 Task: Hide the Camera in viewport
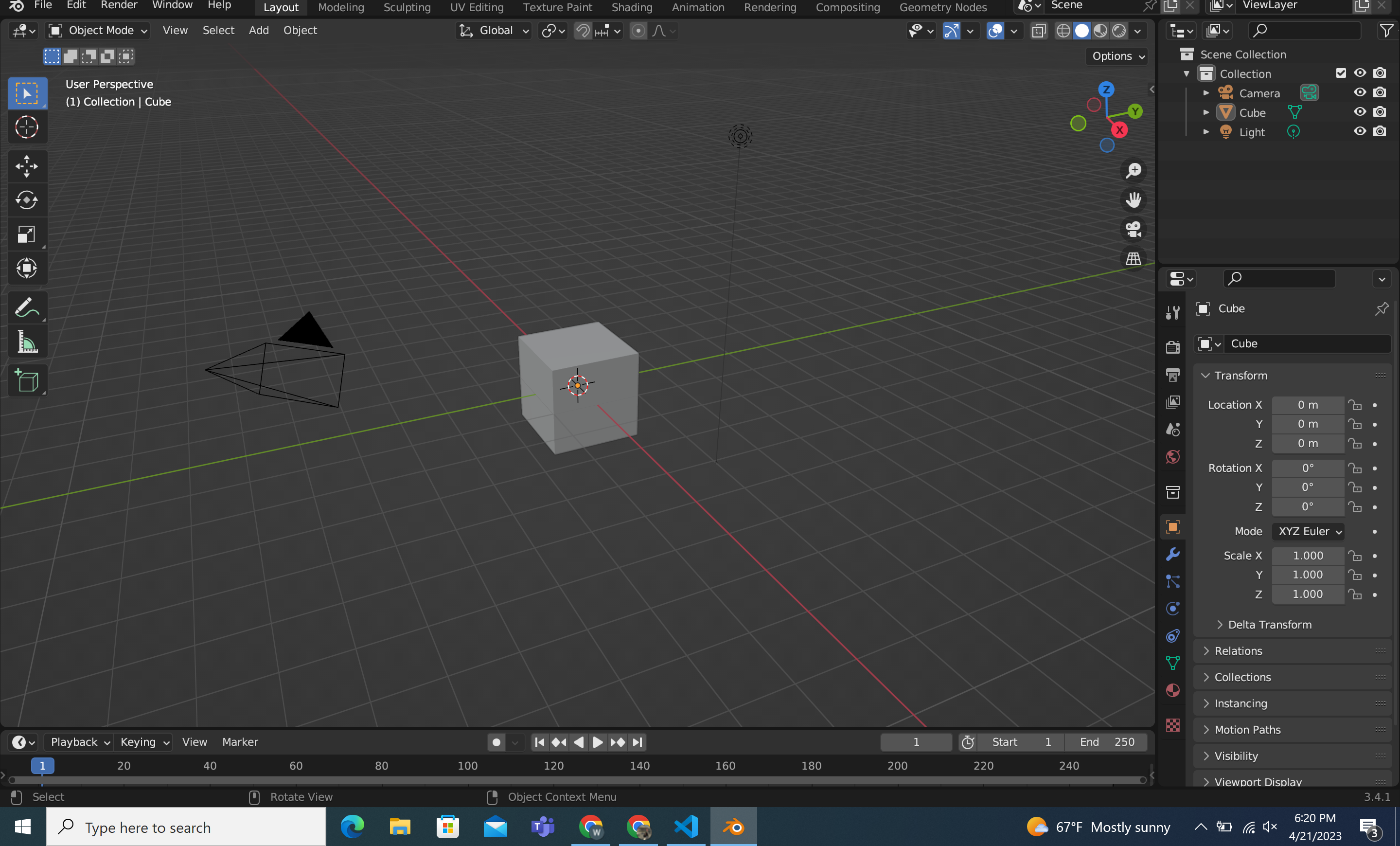coord(1359,92)
